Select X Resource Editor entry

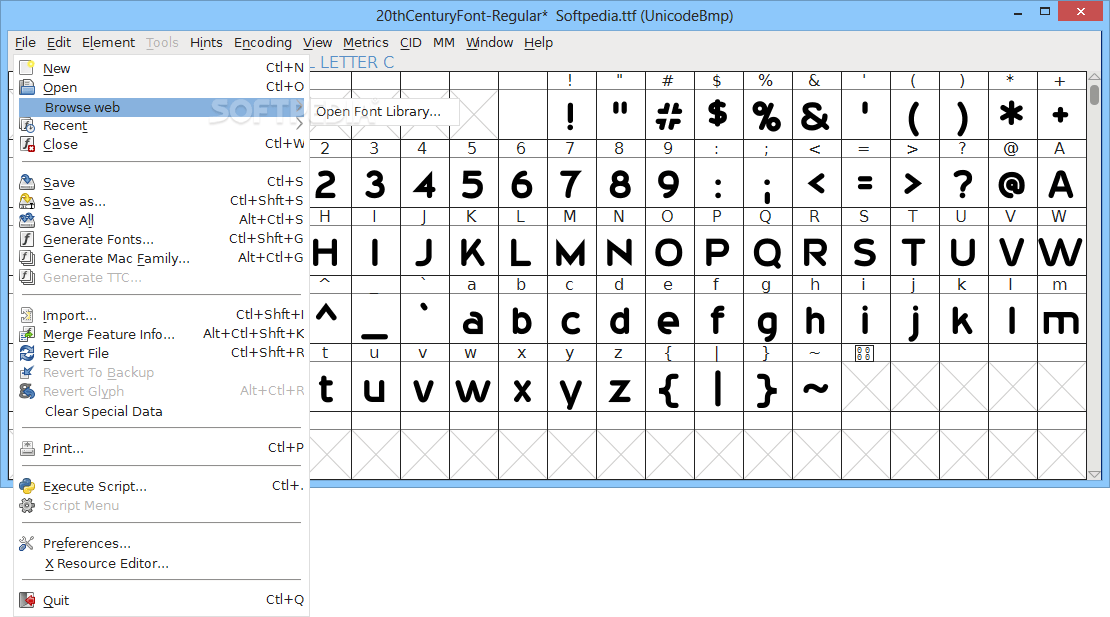pos(161,563)
